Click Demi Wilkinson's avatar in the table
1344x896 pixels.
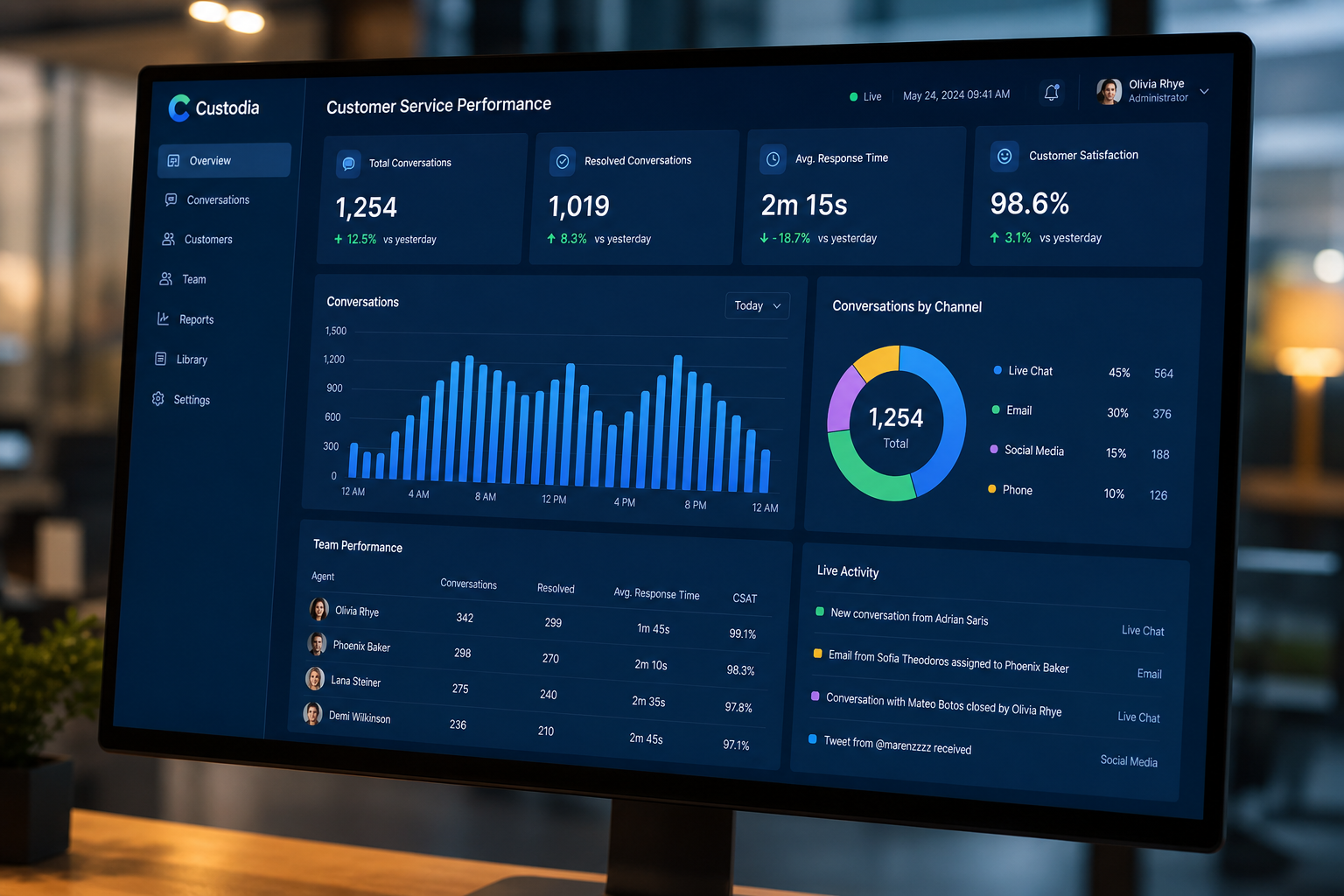pyautogui.click(x=312, y=713)
